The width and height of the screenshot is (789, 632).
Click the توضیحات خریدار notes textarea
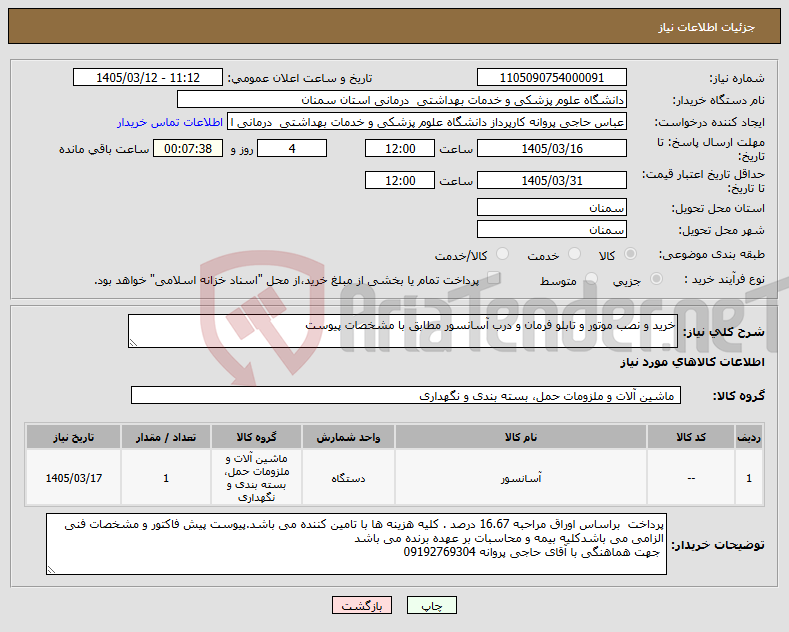pos(356,544)
